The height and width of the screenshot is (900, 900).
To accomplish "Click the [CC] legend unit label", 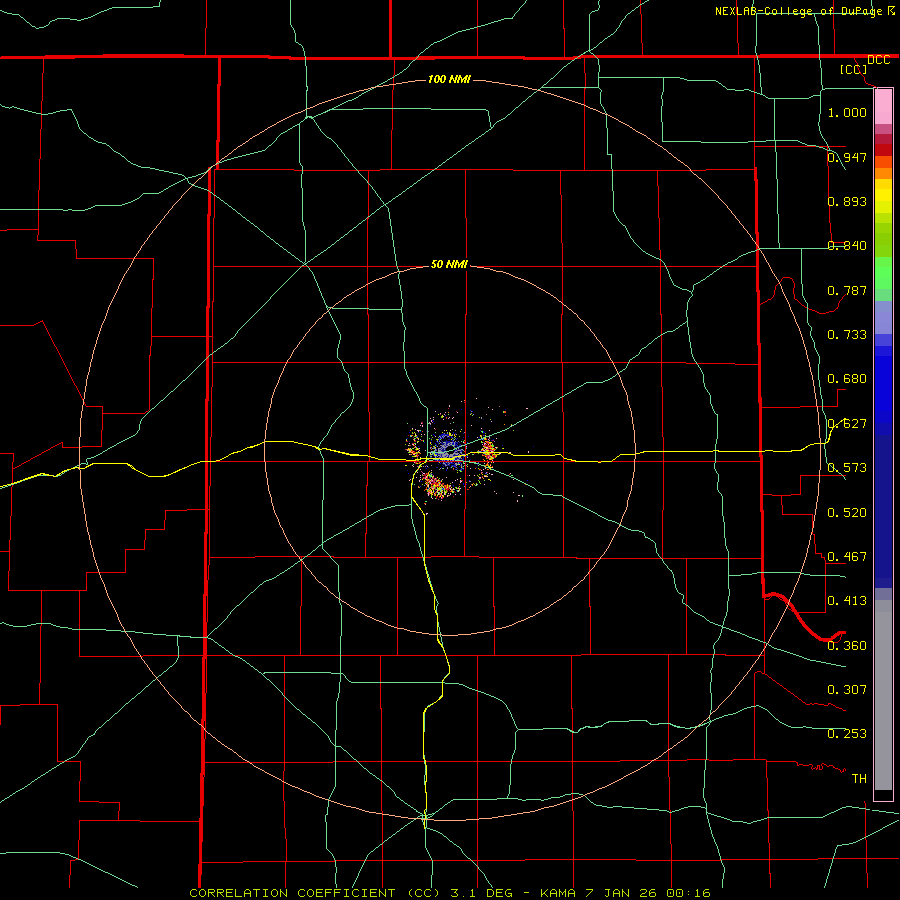I will [x=854, y=69].
